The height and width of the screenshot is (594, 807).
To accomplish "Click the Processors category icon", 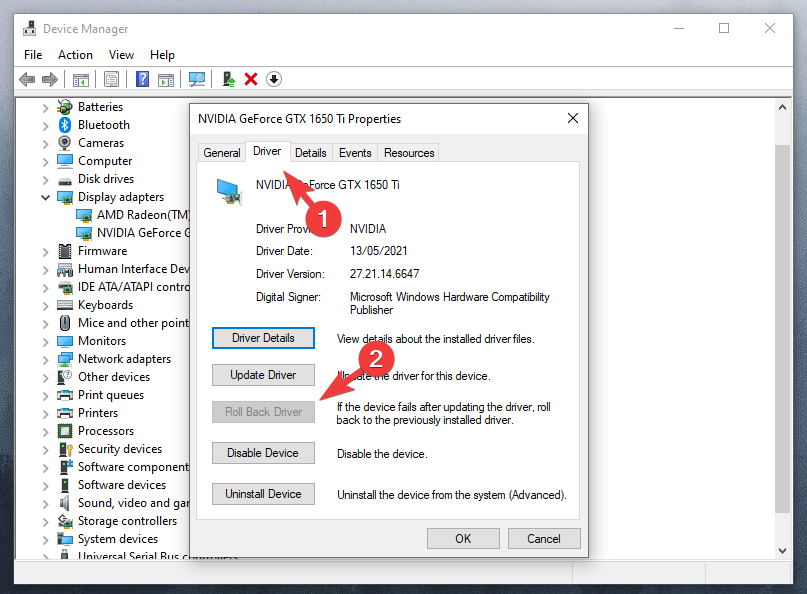I will [x=65, y=431].
